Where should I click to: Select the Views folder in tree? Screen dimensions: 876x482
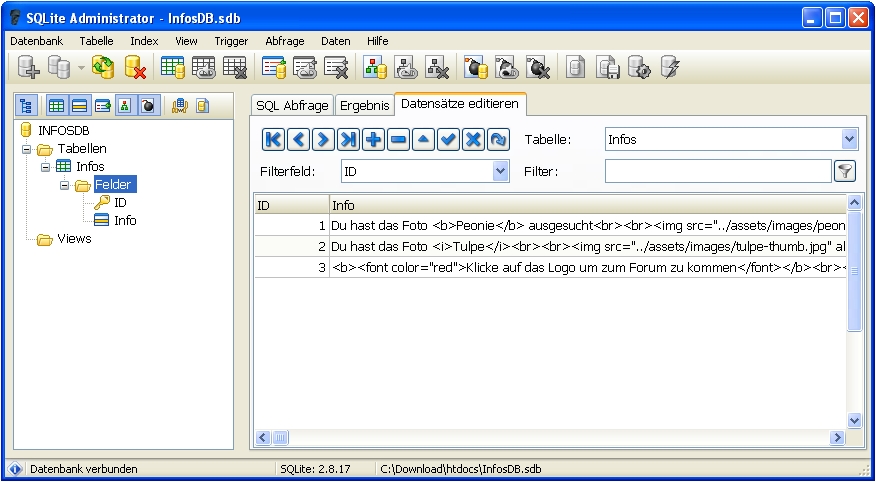[73, 239]
